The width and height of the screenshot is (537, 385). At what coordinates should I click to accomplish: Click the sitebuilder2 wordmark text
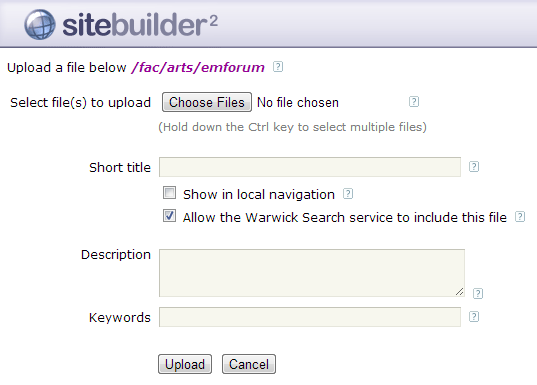click(x=140, y=25)
